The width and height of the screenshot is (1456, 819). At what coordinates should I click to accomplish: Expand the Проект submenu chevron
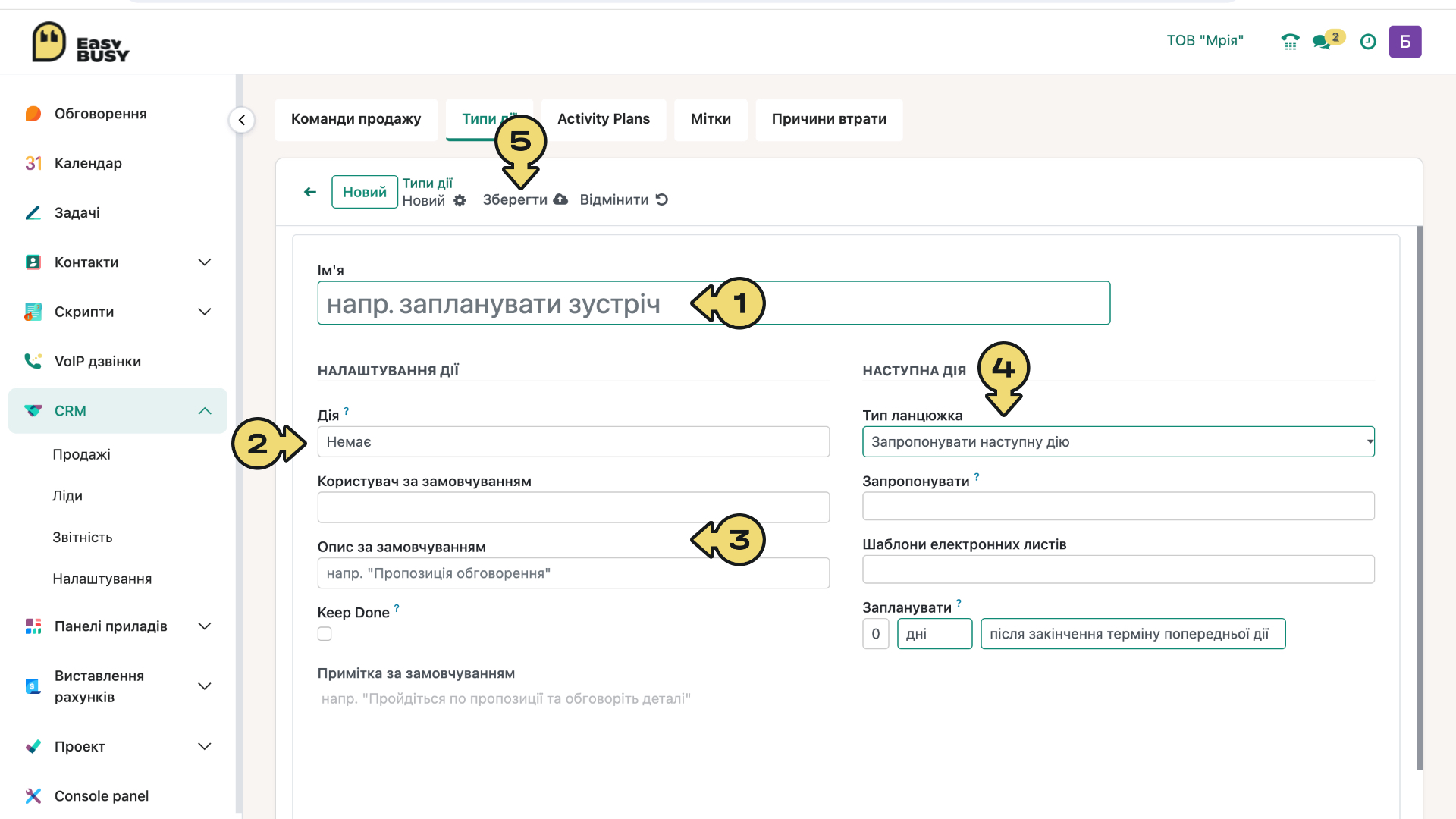tap(205, 747)
